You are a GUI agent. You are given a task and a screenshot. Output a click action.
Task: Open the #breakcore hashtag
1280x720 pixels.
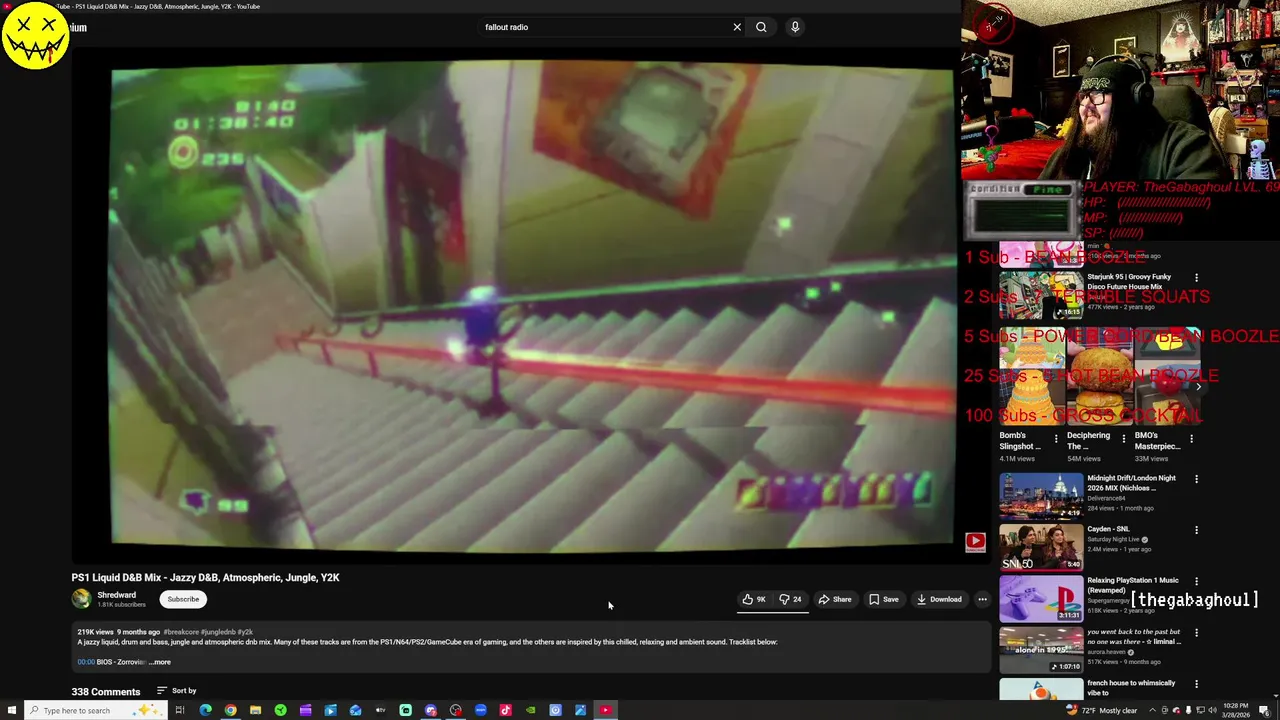point(181,632)
